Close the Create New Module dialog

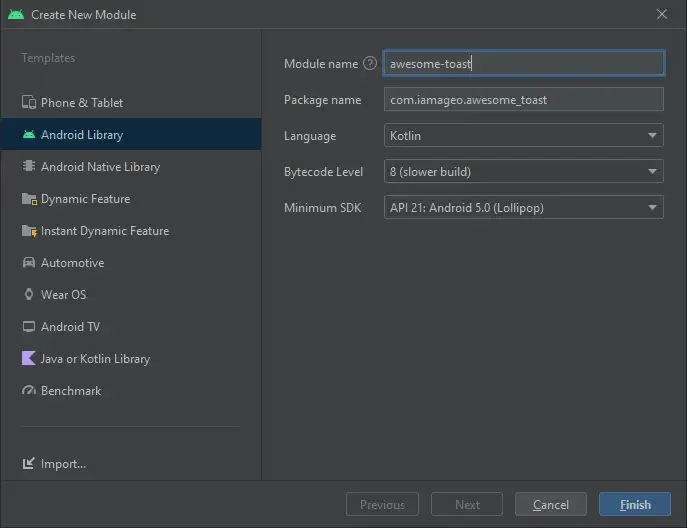point(662,14)
